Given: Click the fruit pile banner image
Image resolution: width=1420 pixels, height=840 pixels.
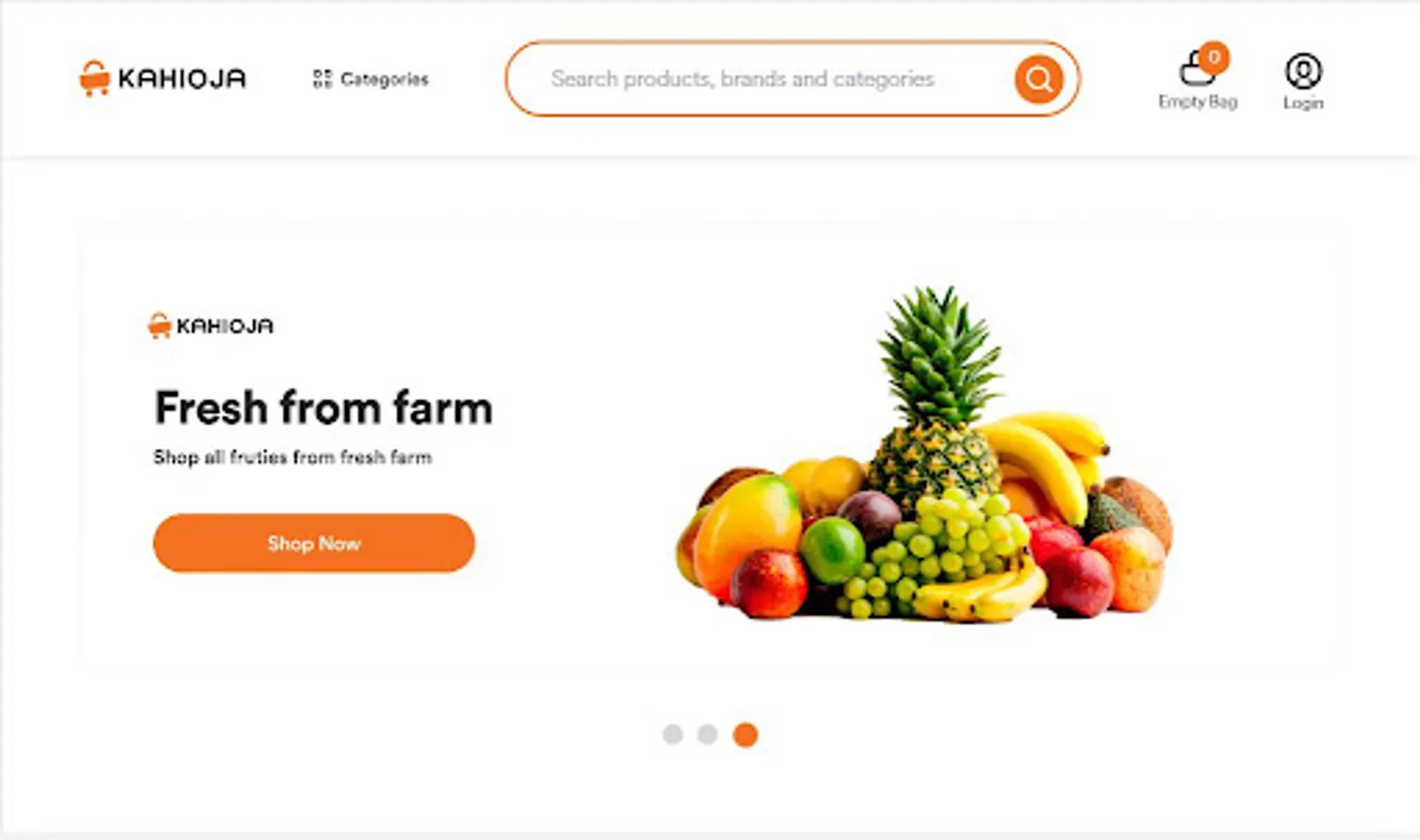Looking at the screenshot, I should (924, 454).
